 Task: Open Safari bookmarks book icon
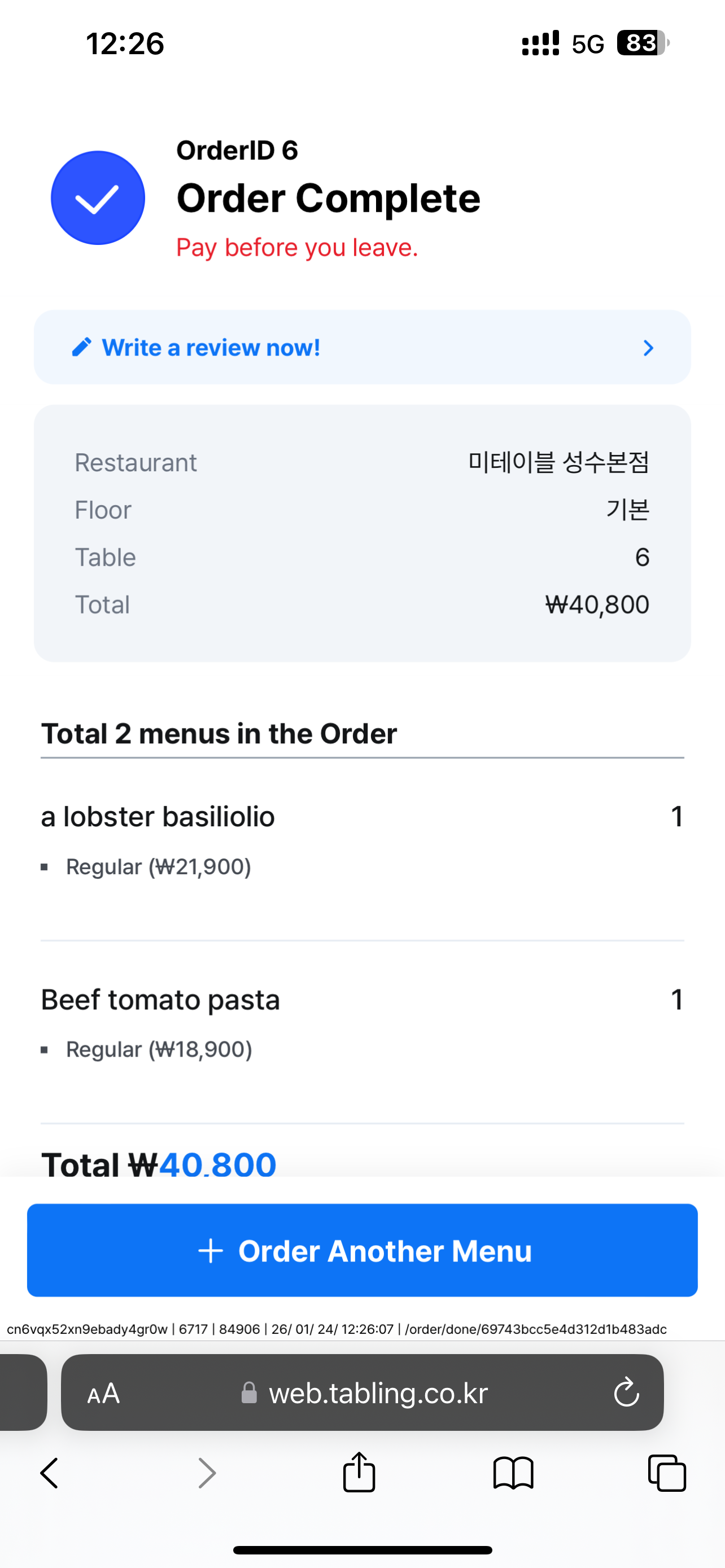[x=513, y=1474]
